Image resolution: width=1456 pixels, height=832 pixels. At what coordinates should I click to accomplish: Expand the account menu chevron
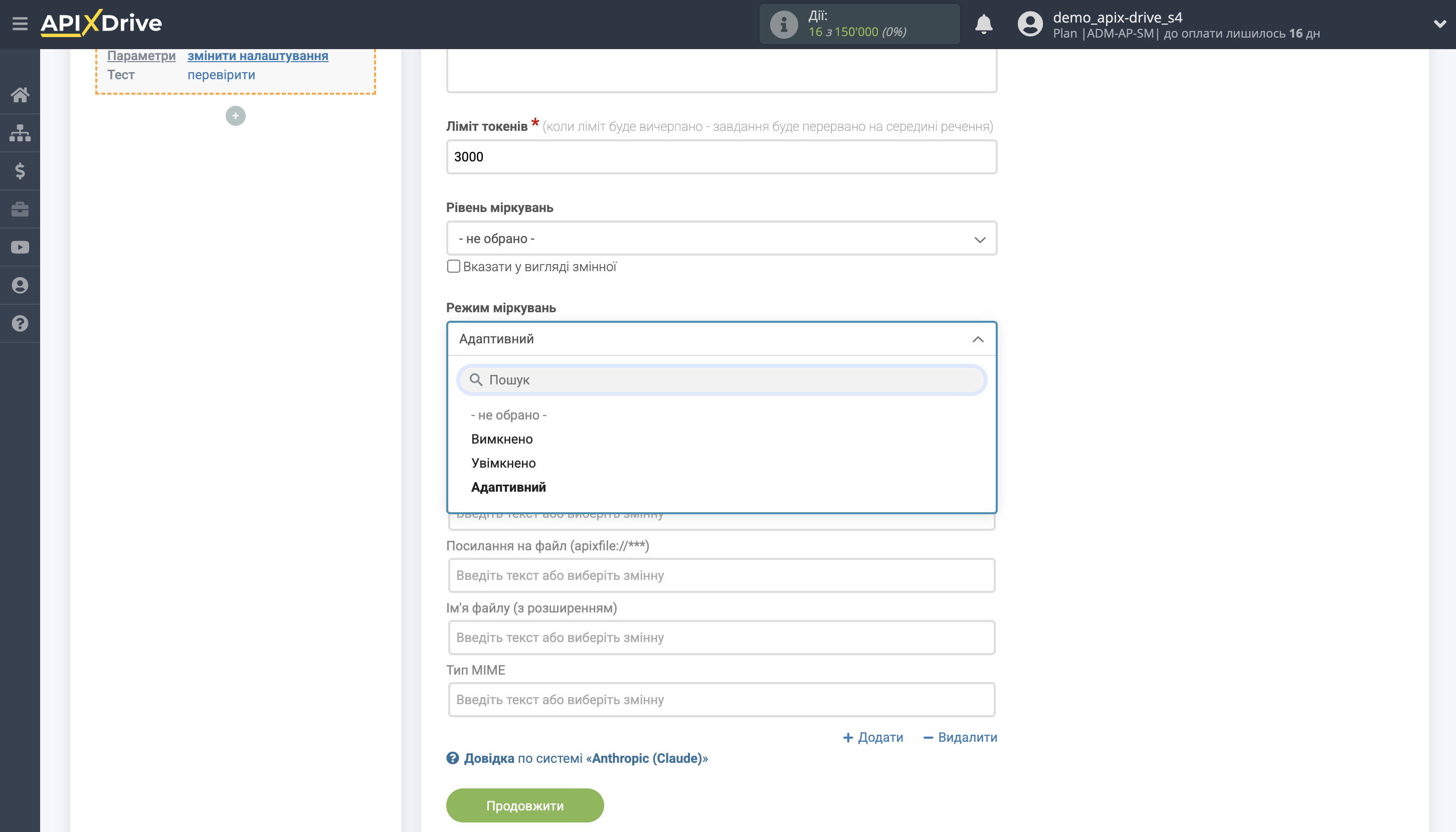click(x=1439, y=24)
